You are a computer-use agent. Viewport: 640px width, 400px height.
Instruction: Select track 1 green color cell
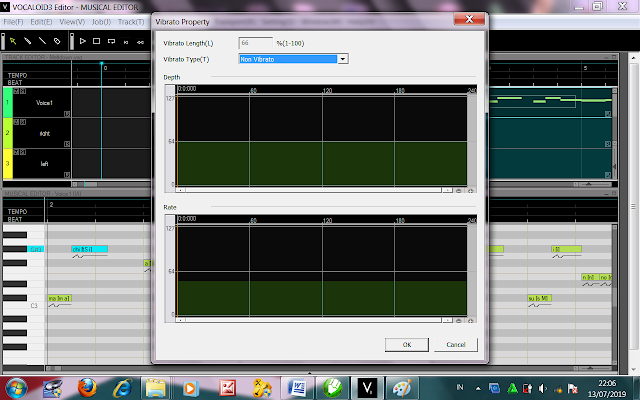[x=8, y=102]
